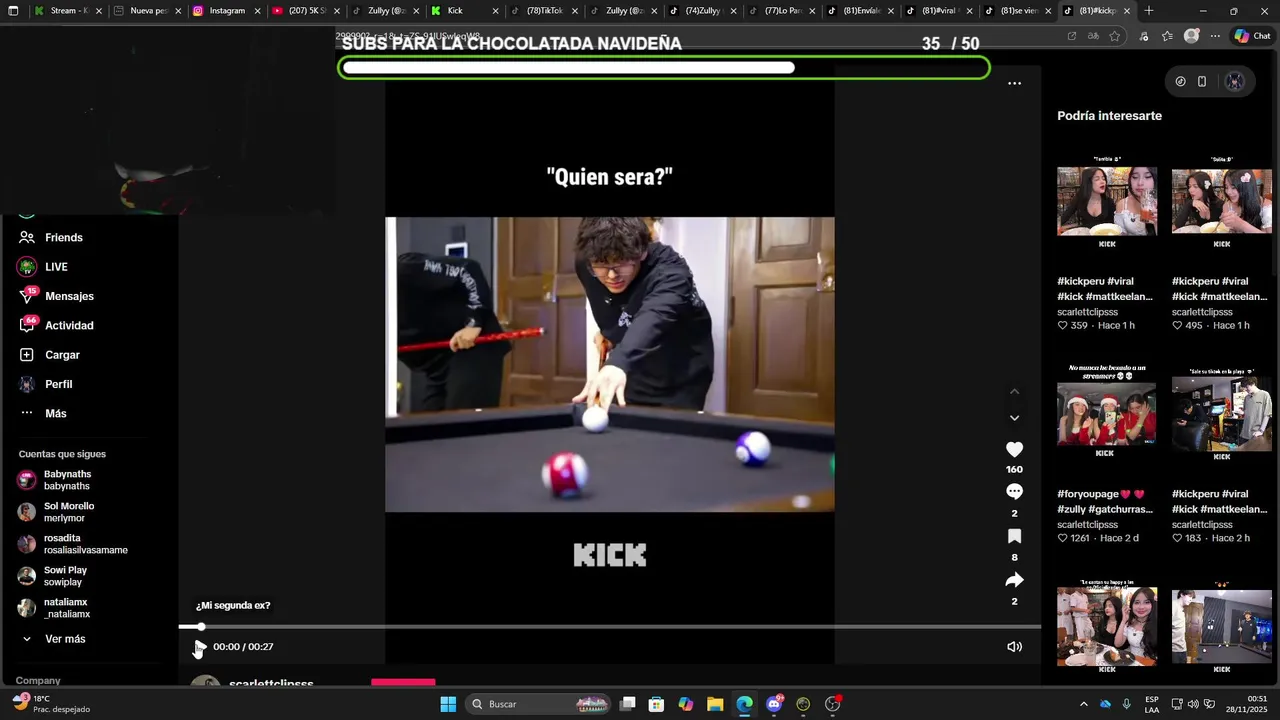Open the Más menu in sidebar

[42, 413]
